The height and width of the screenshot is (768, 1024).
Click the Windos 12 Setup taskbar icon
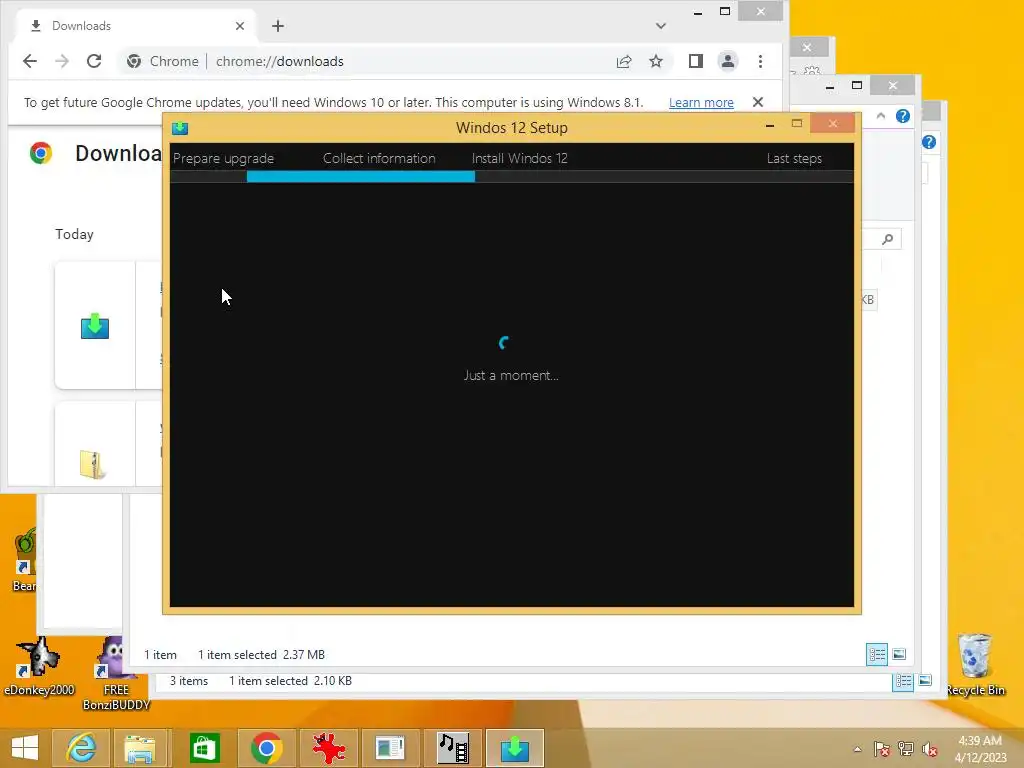click(x=515, y=748)
